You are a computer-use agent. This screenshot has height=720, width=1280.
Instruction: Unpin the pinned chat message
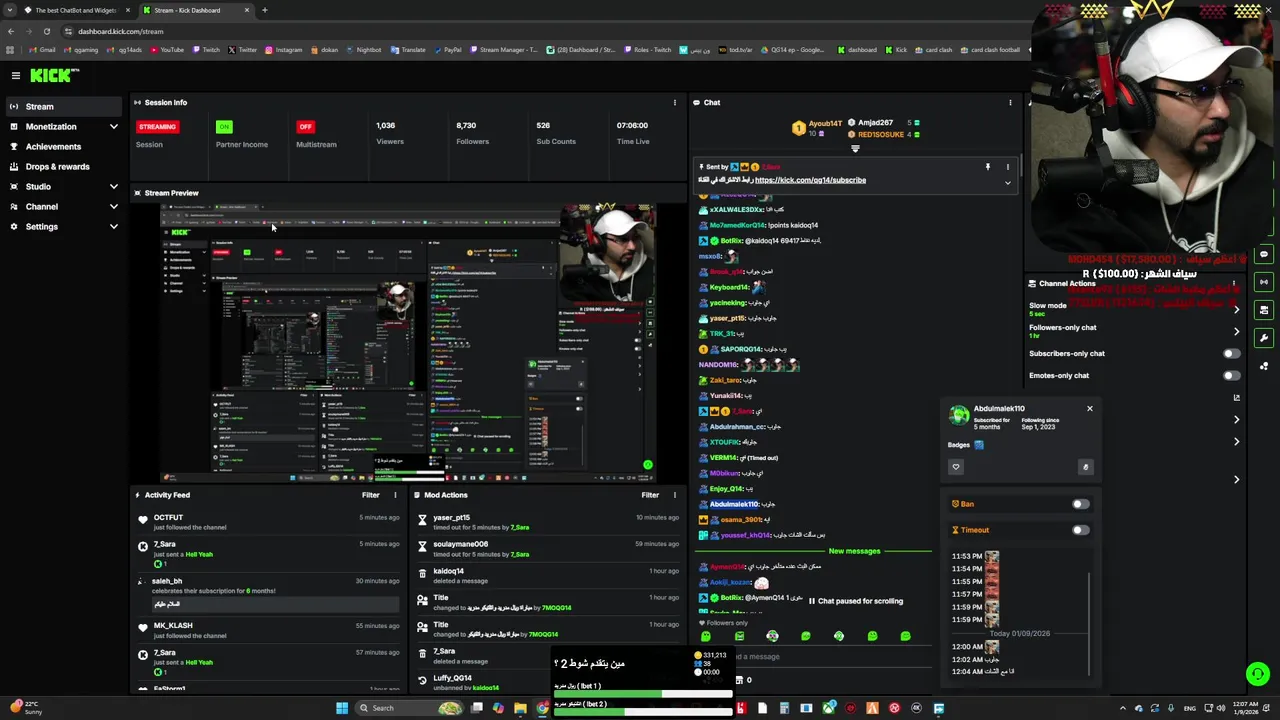[x=987, y=167]
